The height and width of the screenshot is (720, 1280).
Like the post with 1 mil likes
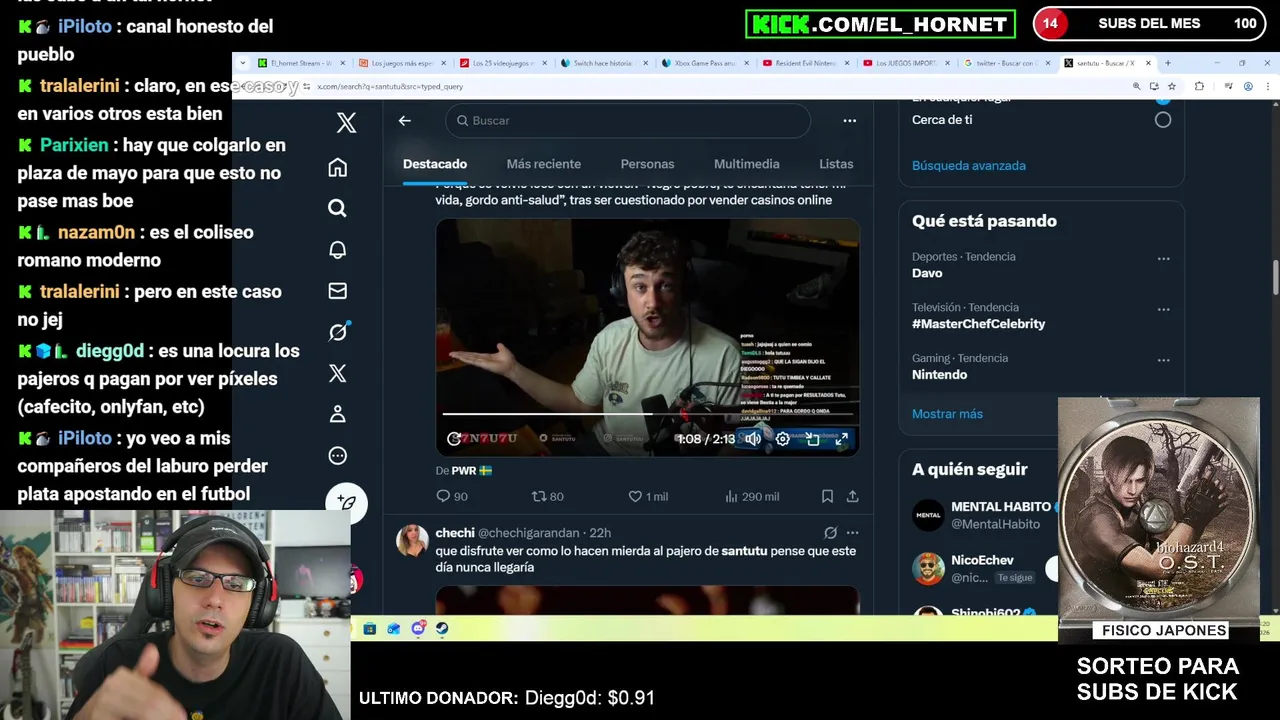click(647, 496)
